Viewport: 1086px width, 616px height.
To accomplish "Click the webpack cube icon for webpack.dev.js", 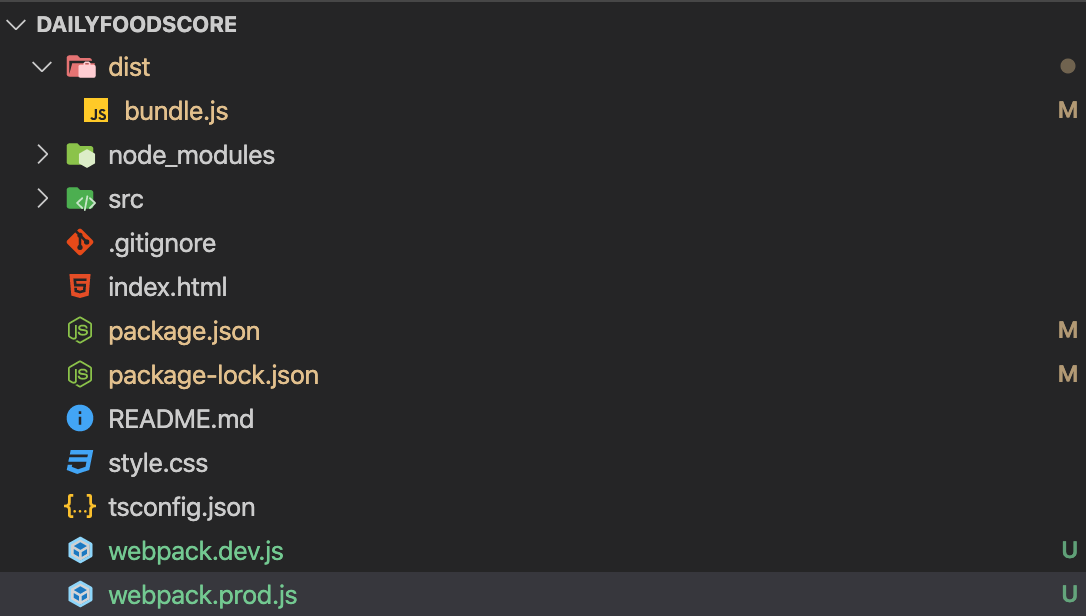I will coord(80,550).
